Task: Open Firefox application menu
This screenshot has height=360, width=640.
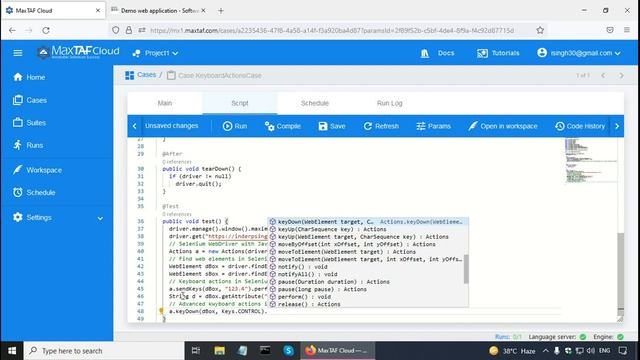Action: pos(627,30)
